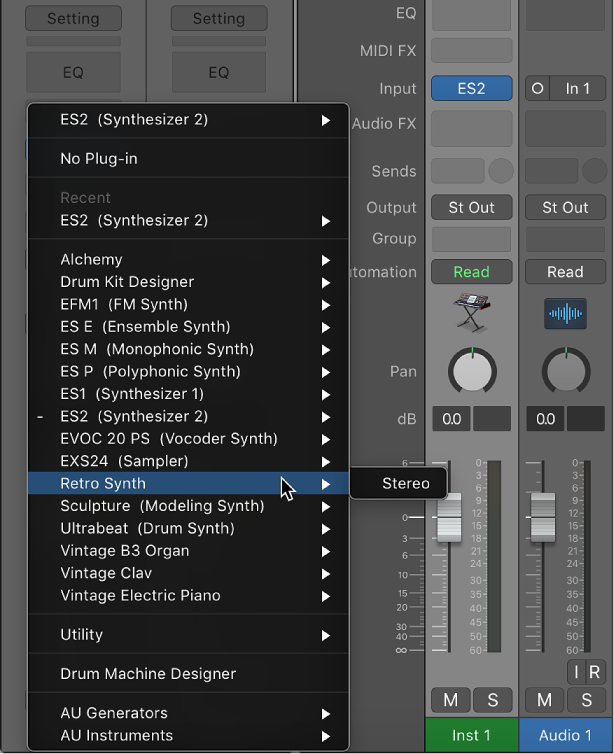Record-enable Audio 1 with the R button
The image size is (614, 754).
tap(594, 673)
